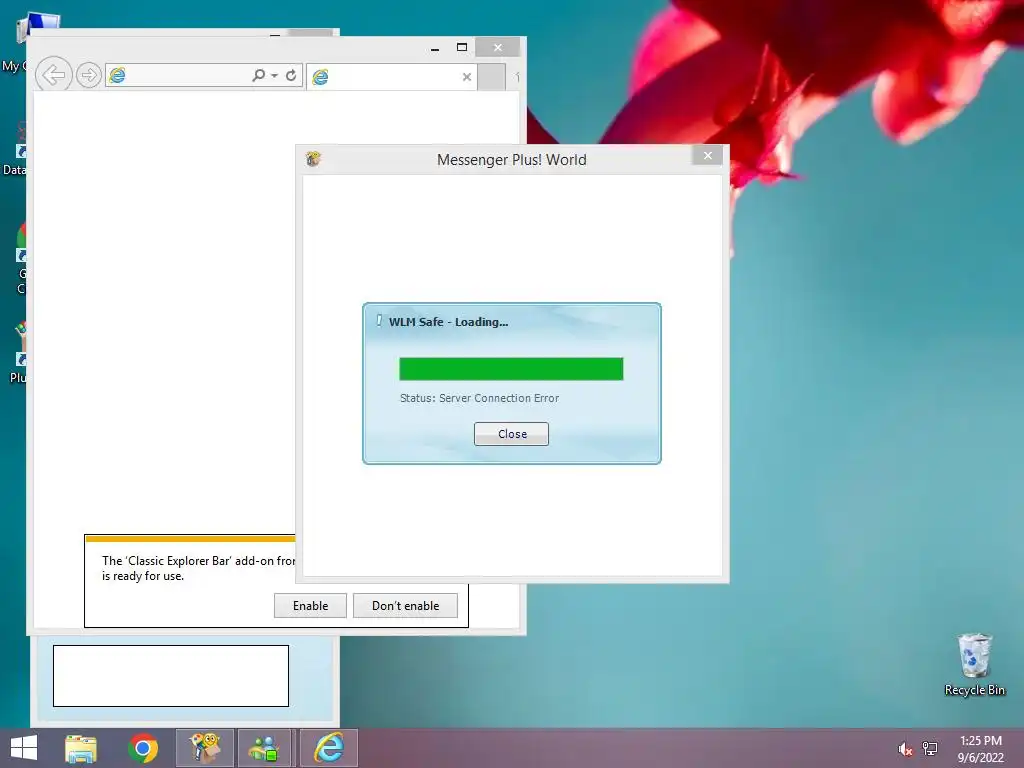The image size is (1024, 768).
Task: Click the Close button in WLM Safe dialog
Action: pos(511,434)
